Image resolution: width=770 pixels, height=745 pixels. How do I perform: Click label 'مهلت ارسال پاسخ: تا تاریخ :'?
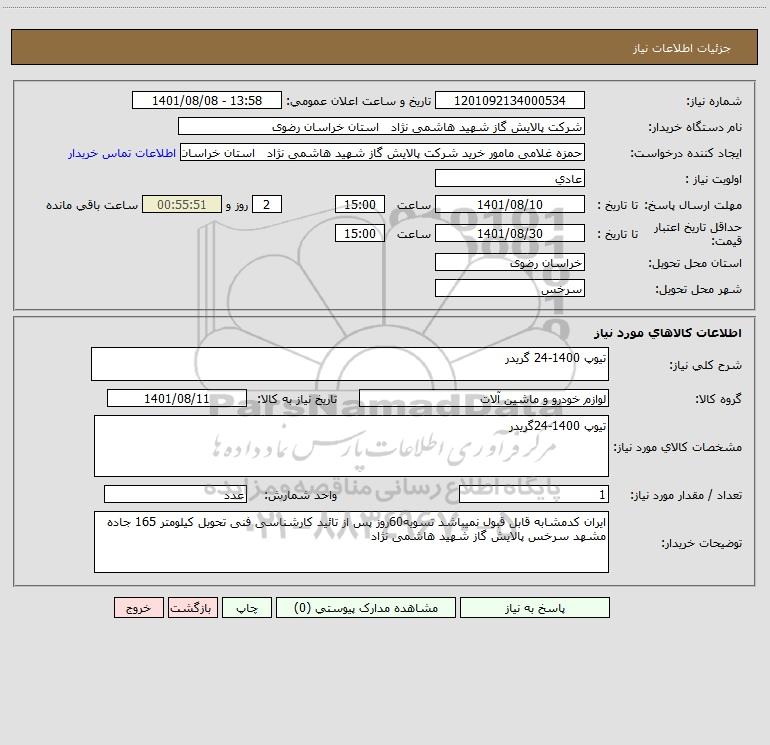pyautogui.click(x=670, y=205)
